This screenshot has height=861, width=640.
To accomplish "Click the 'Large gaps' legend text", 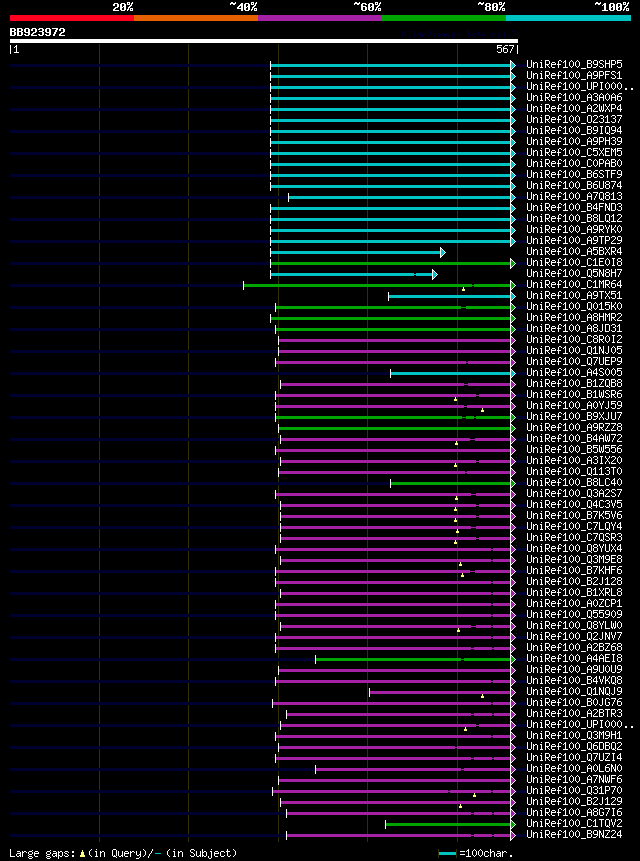I will point(44,853).
